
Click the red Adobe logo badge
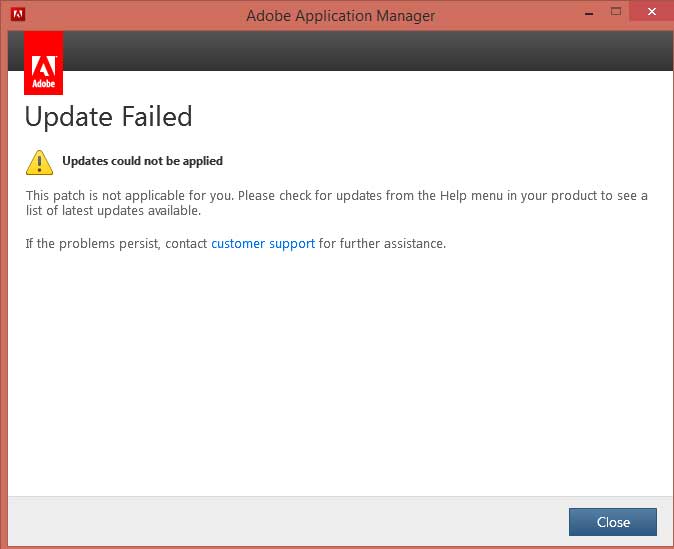tap(43, 63)
